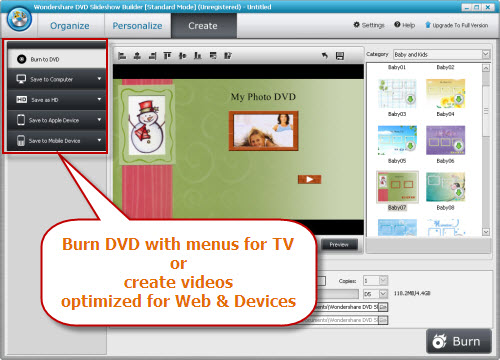Choose the Baby08 menu template thumbnail
Image resolution: width=500 pixels, height=360 pixels.
446,187
